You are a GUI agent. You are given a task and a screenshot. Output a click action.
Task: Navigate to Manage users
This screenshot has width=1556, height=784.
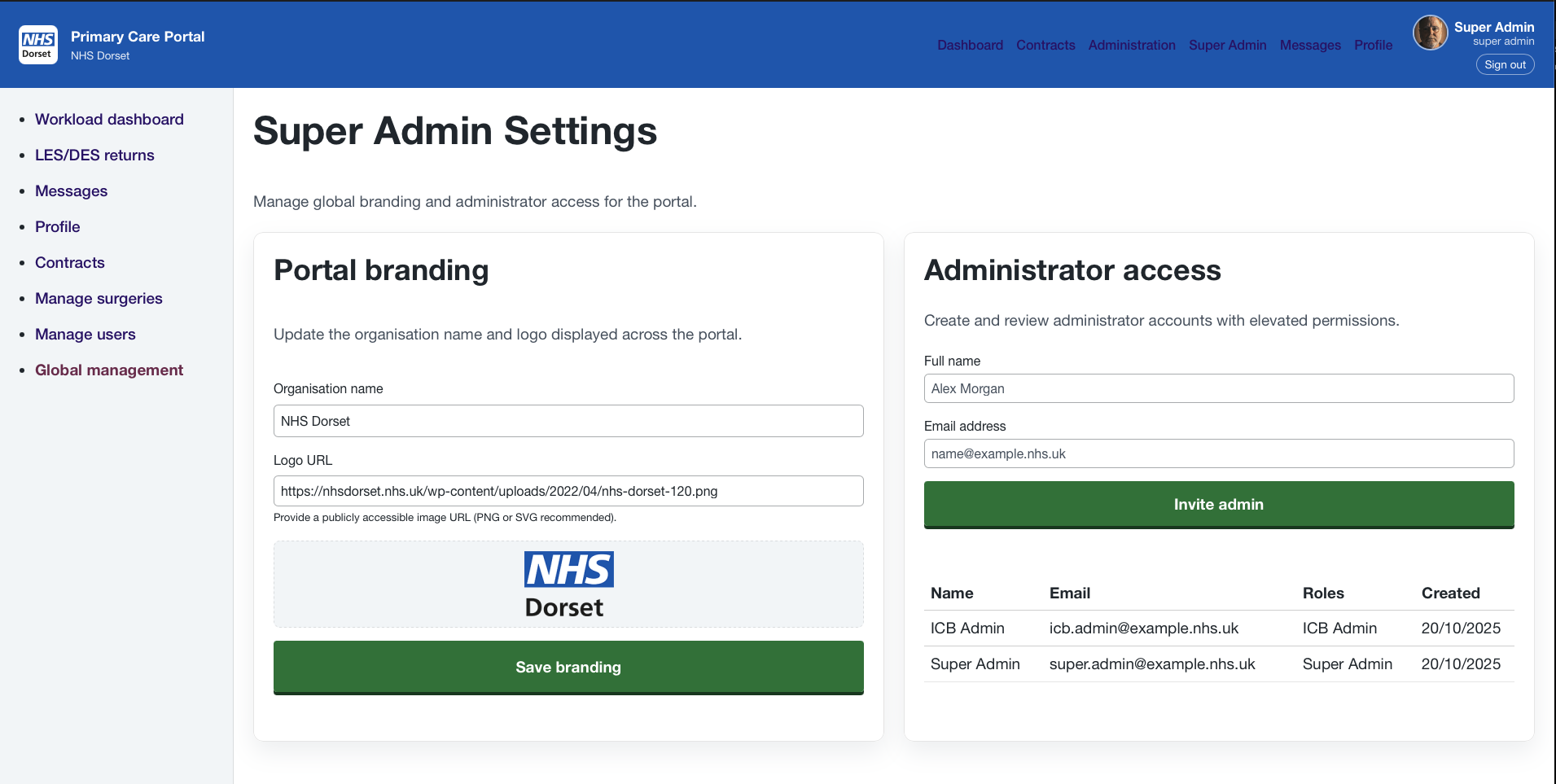pyautogui.click(x=85, y=334)
